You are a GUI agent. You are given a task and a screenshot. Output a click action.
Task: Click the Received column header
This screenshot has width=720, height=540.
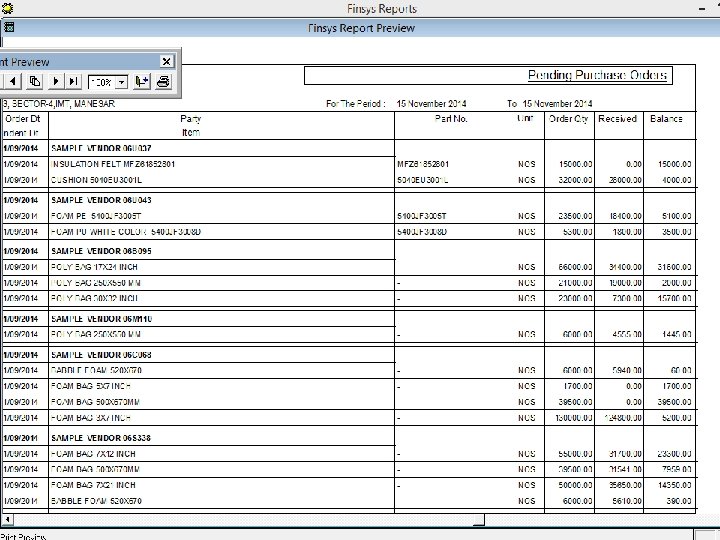coord(618,118)
